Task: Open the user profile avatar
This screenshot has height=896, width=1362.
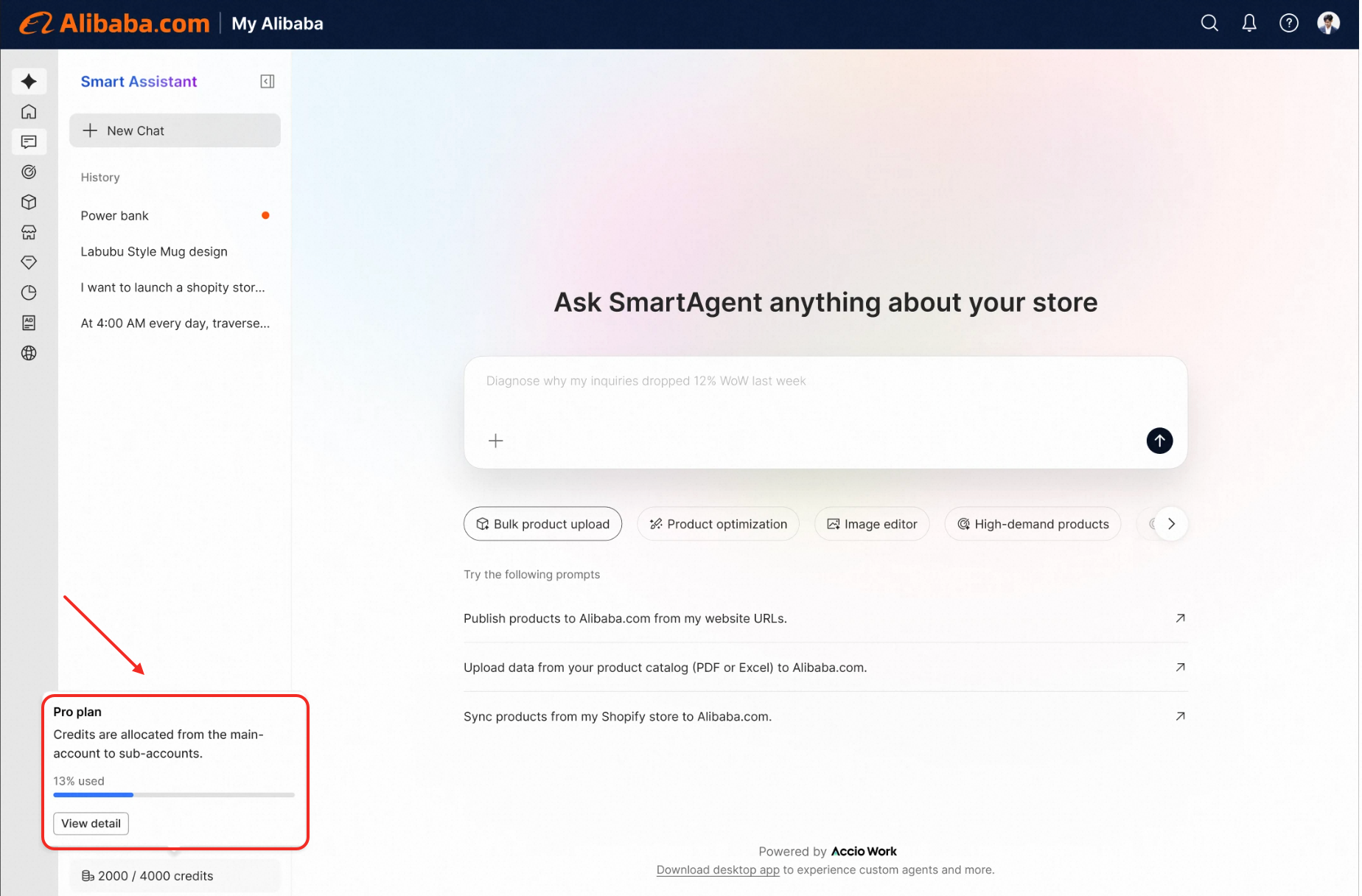Action: pyautogui.click(x=1328, y=24)
